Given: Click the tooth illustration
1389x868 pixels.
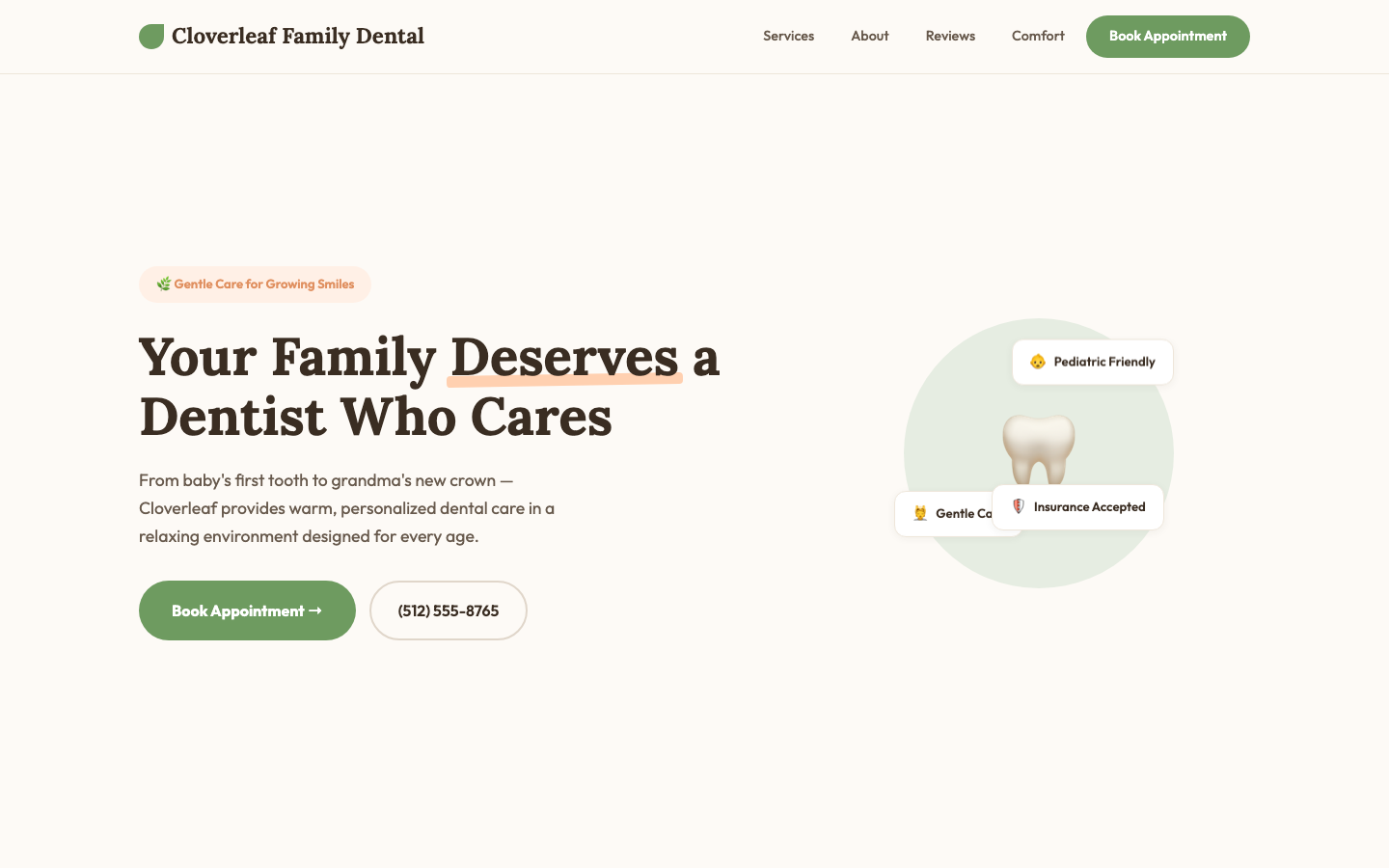Looking at the screenshot, I should (x=1039, y=448).
